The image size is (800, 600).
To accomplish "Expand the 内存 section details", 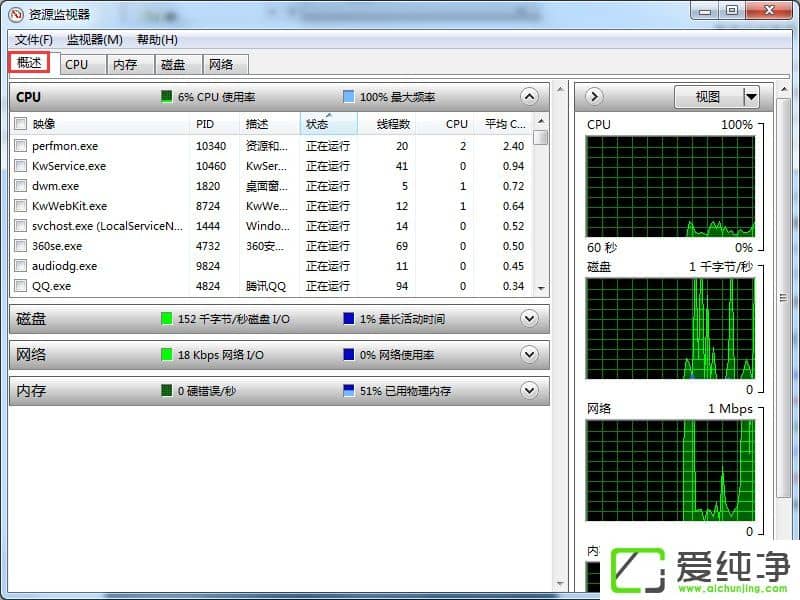I will point(529,390).
